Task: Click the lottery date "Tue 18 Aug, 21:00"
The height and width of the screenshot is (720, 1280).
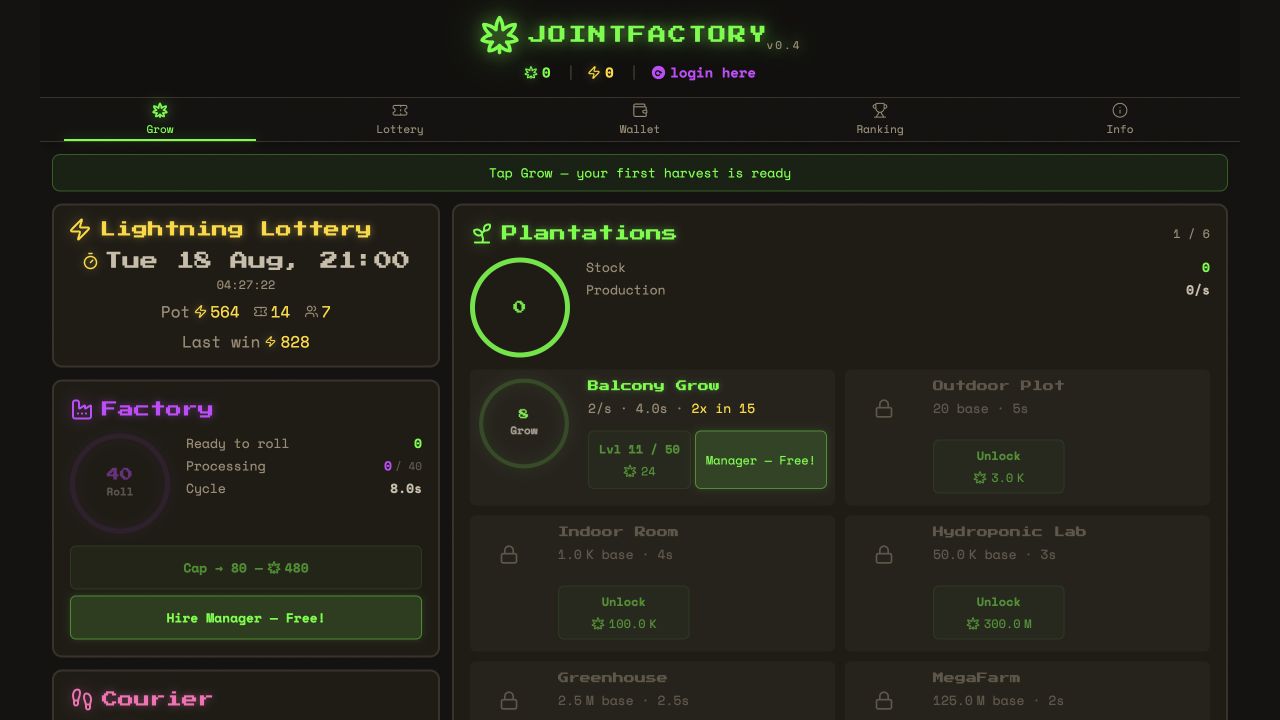Action: [258, 260]
